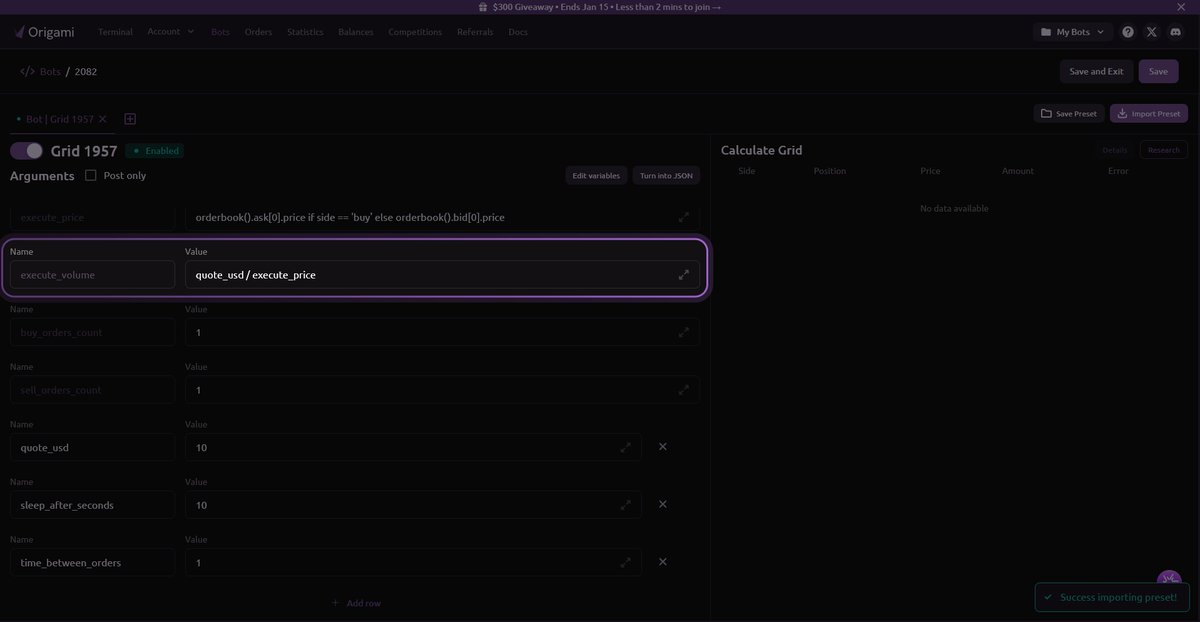Click the quote_usd value field
The width and height of the screenshot is (1200, 622).
tap(413, 447)
